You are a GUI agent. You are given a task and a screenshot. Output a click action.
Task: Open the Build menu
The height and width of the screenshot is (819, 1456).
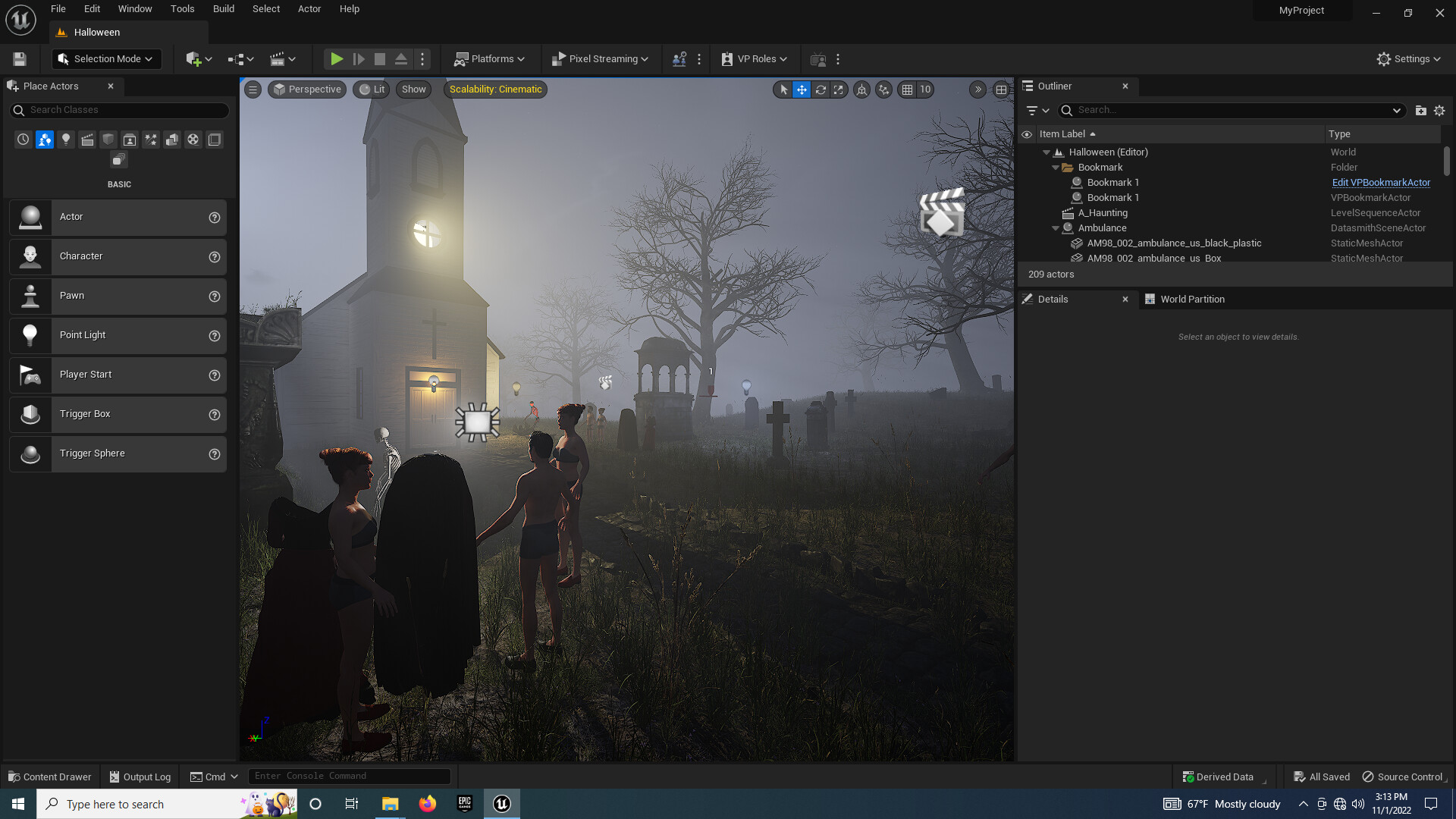click(x=223, y=9)
